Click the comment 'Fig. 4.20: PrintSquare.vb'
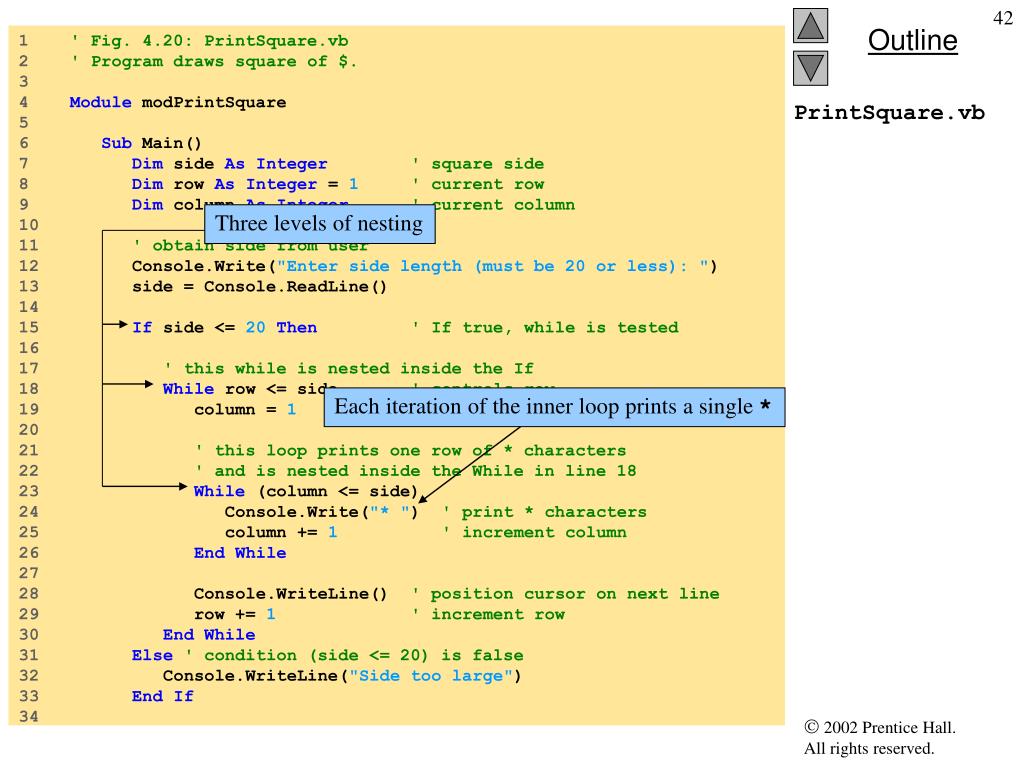This screenshot has width=1024, height=768. pos(210,40)
